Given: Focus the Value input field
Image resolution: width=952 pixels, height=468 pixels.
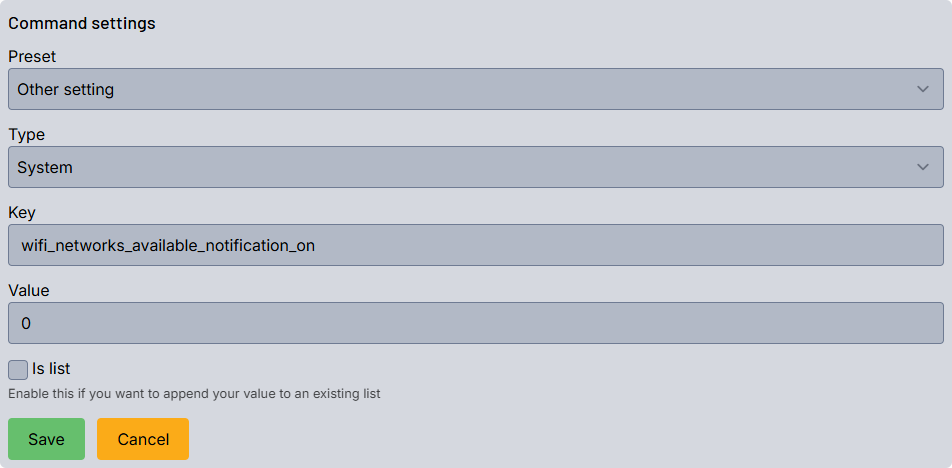Looking at the screenshot, I should pyautogui.click(x=475, y=323).
